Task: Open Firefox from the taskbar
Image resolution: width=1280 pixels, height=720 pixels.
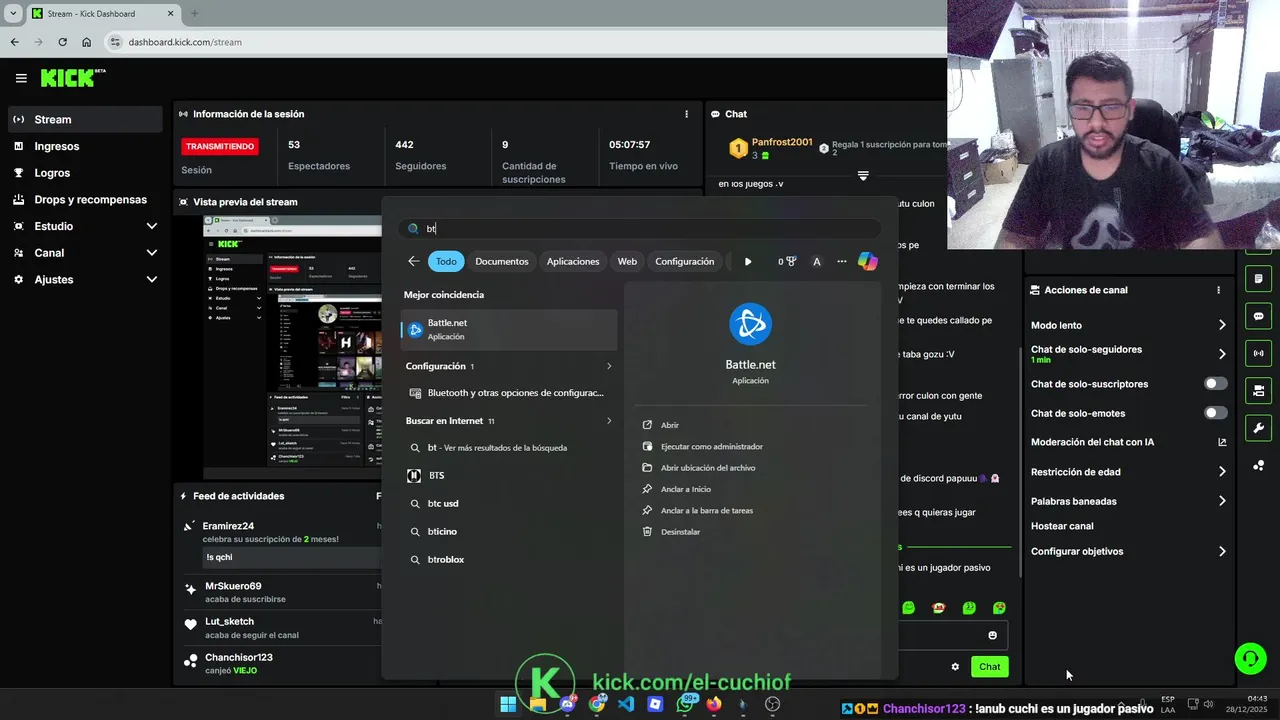Action: [714, 704]
